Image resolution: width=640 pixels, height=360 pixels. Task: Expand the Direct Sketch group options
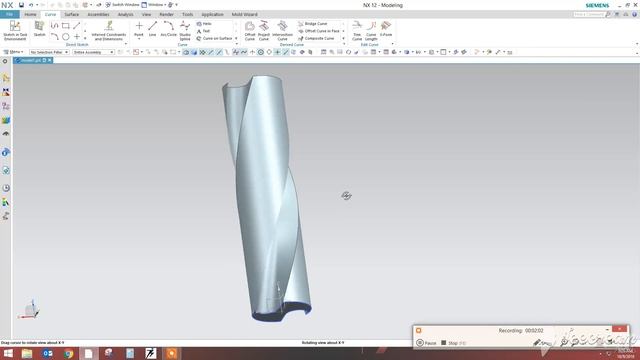(x=126, y=44)
